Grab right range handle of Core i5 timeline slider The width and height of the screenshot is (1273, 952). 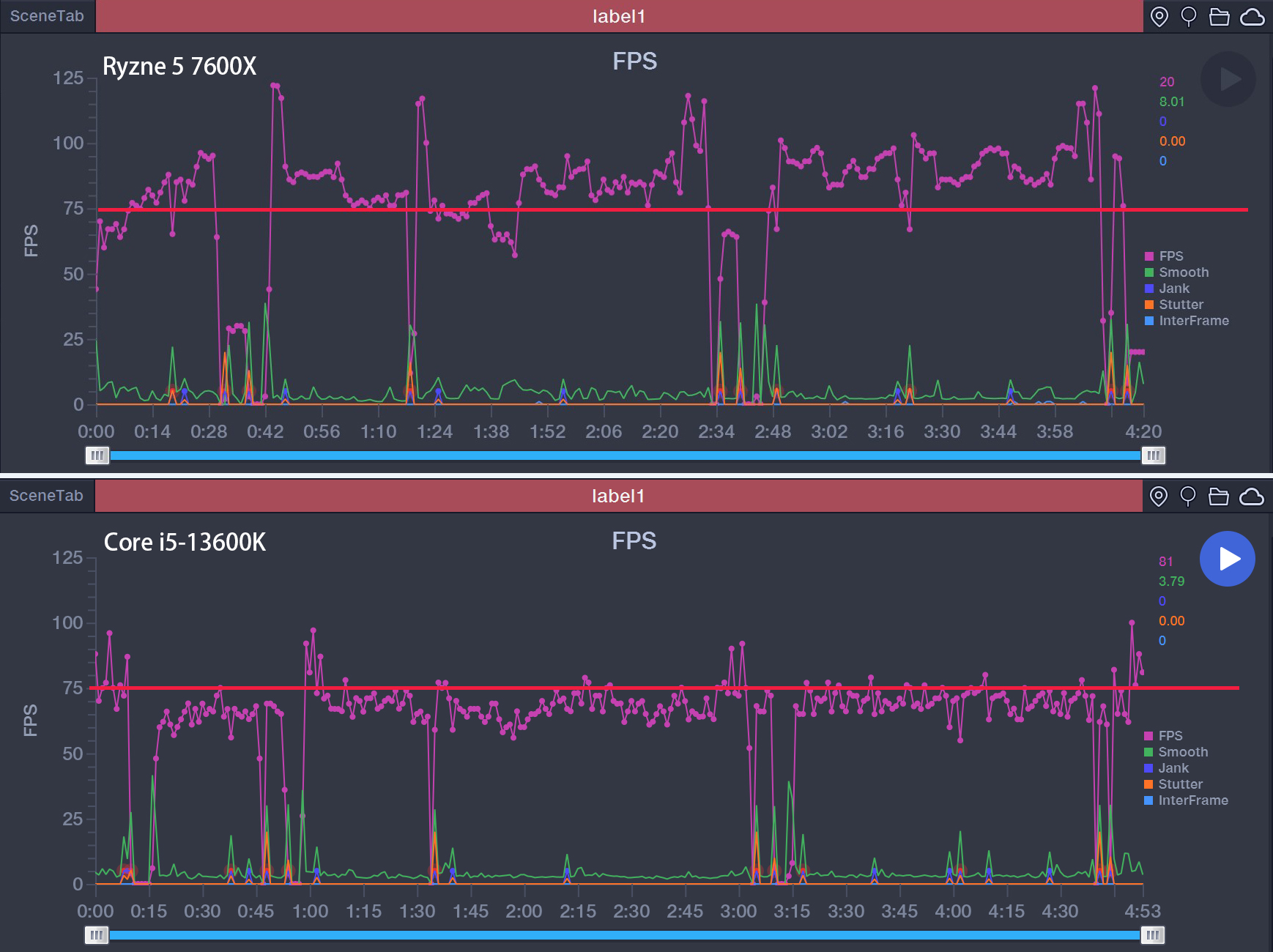(1153, 935)
